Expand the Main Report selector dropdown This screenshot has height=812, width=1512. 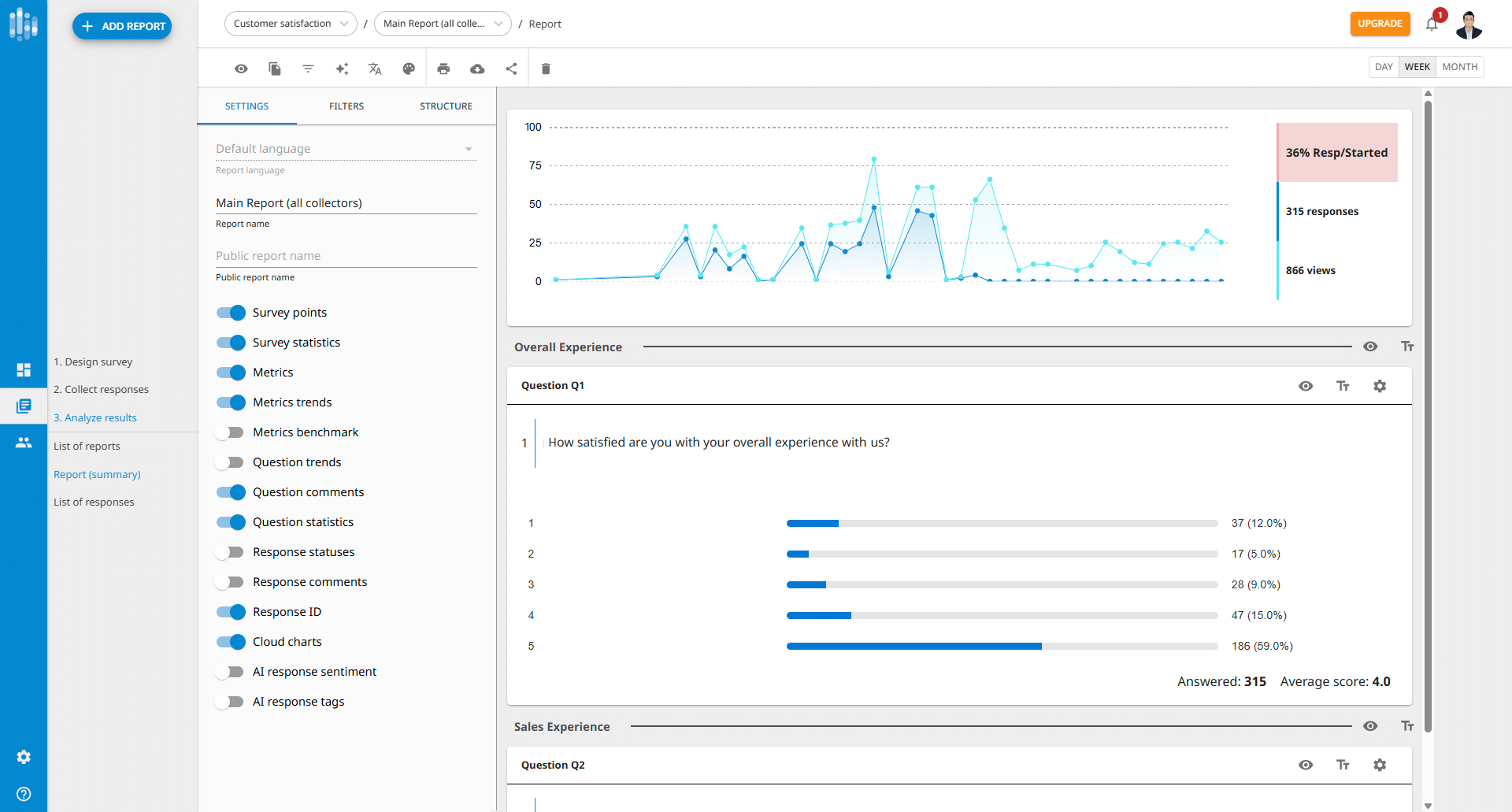443,24
